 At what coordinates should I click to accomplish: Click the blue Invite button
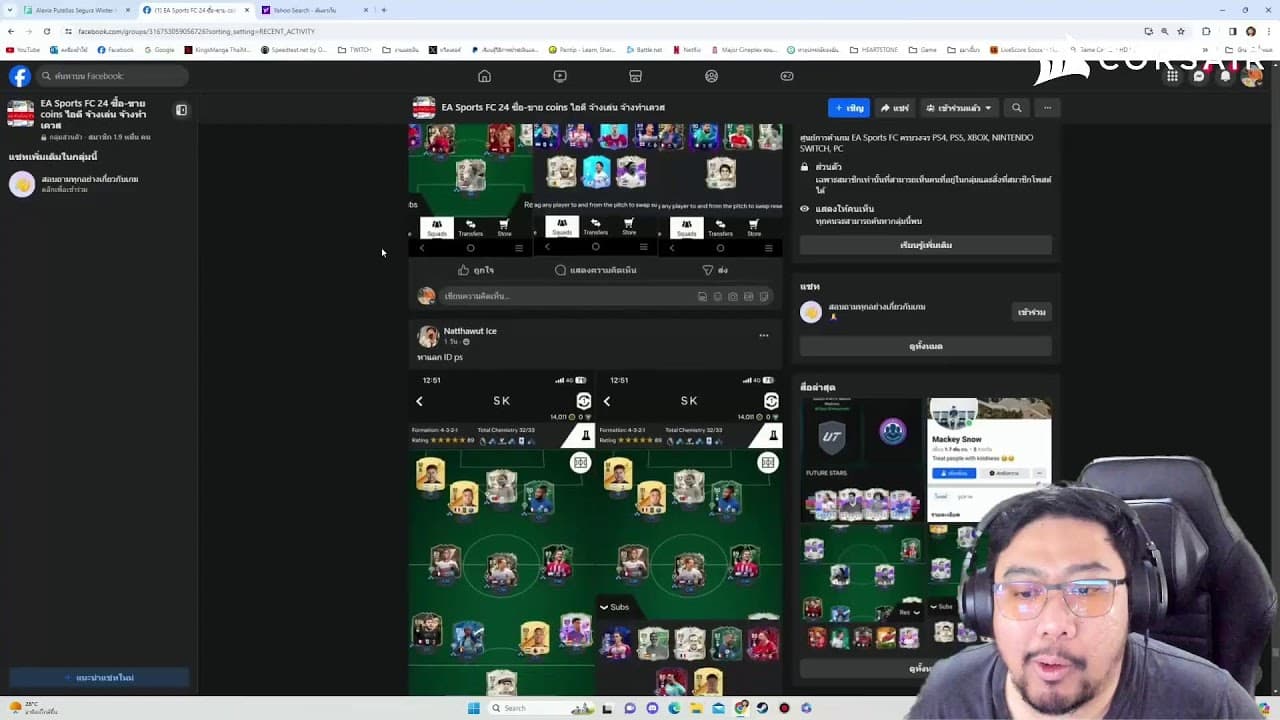(x=849, y=108)
